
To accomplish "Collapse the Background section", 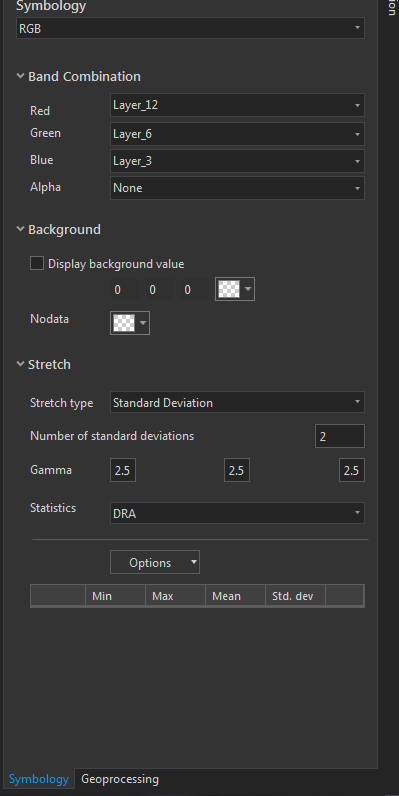I will 20,229.
